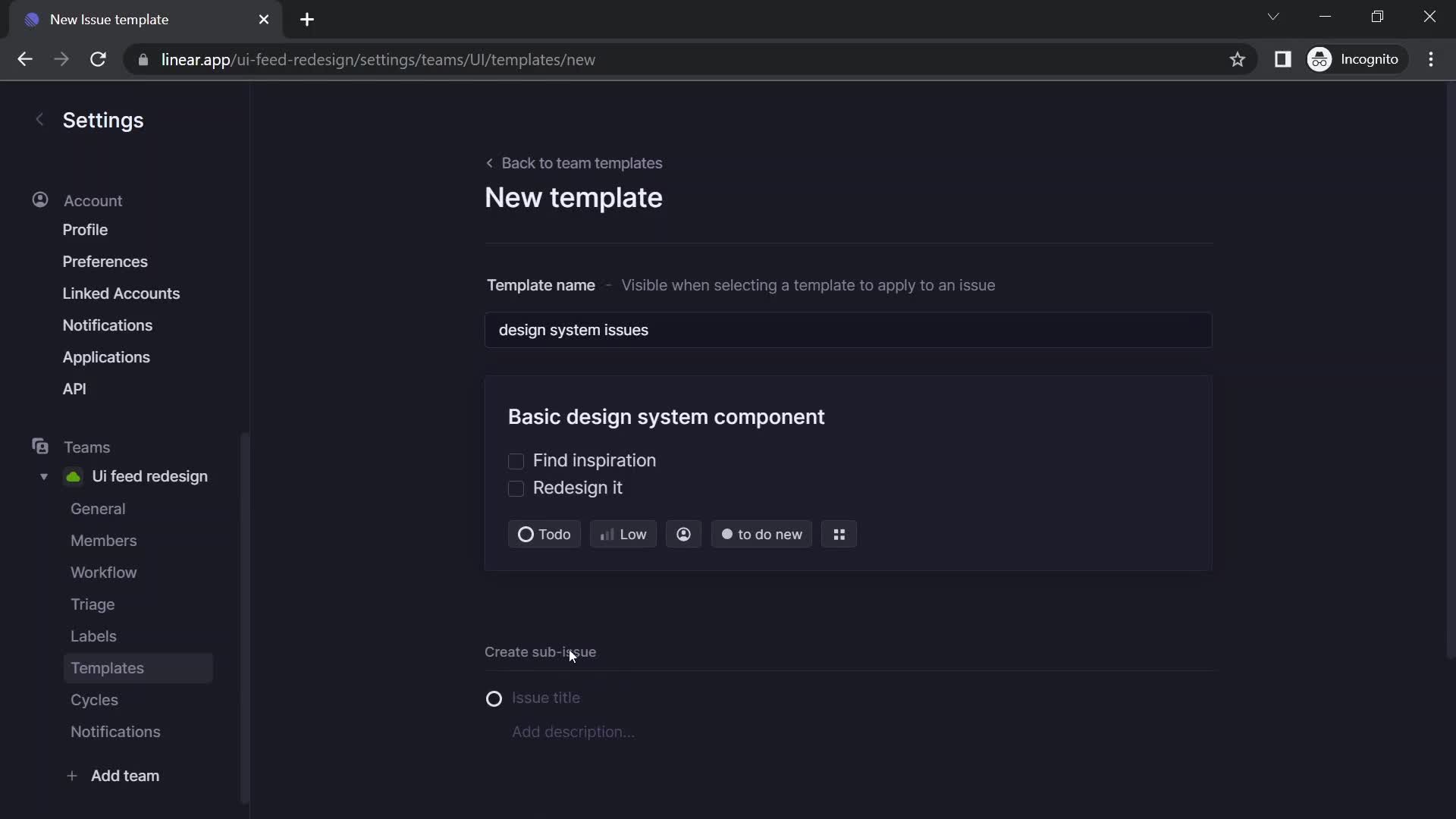The width and height of the screenshot is (1456, 819).
Task: Click the back arrow to Settings sidebar
Action: click(39, 119)
